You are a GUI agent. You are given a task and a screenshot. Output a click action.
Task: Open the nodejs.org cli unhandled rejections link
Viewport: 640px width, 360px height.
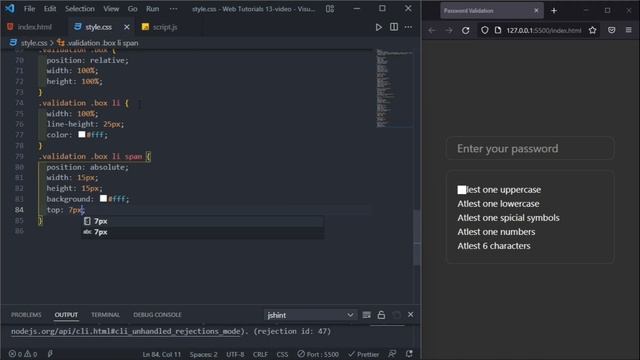coord(125,331)
